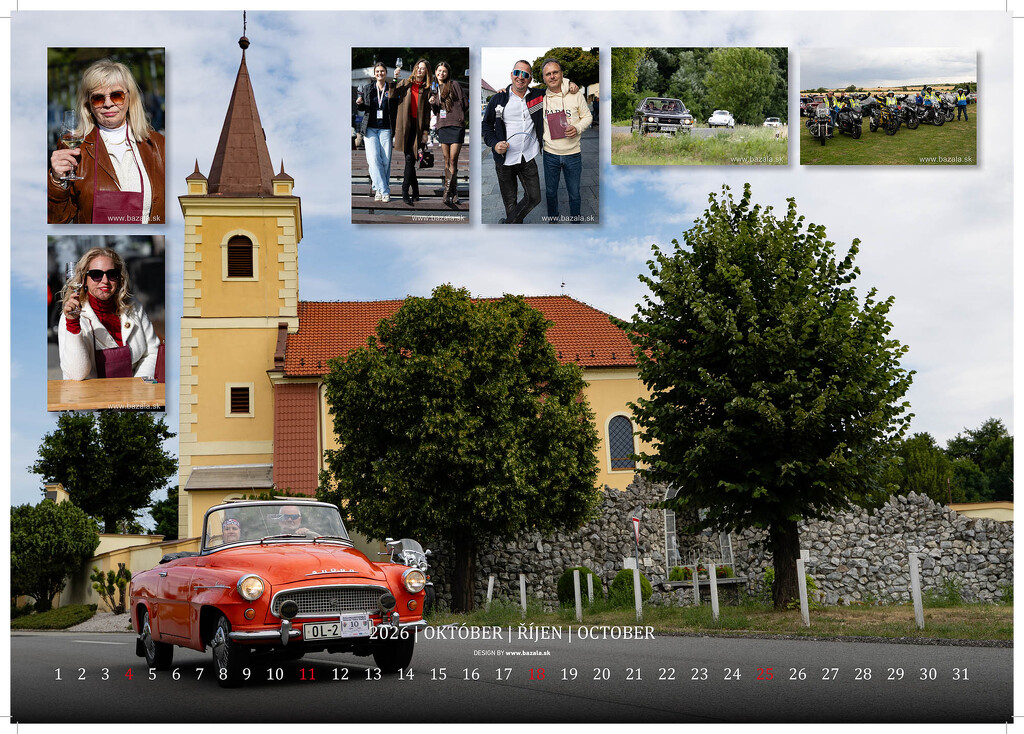This screenshot has height=734, width=1024.
Task: Open the three women on stairs photo
Action: click(x=410, y=135)
